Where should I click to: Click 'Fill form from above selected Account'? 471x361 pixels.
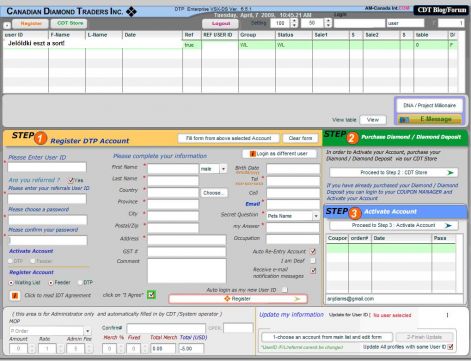pos(228,138)
